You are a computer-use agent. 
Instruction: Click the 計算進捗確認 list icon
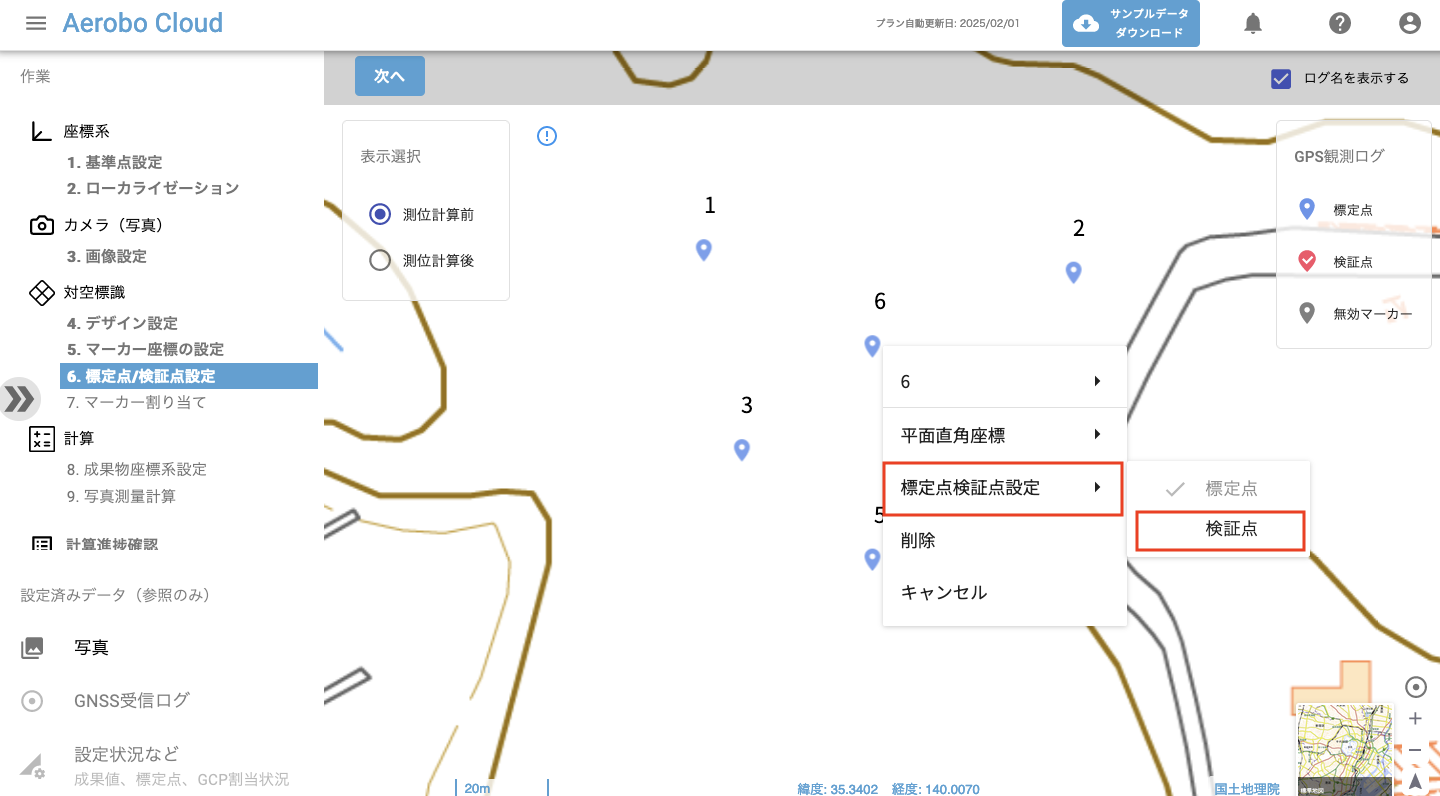click(x=41, y=544)
